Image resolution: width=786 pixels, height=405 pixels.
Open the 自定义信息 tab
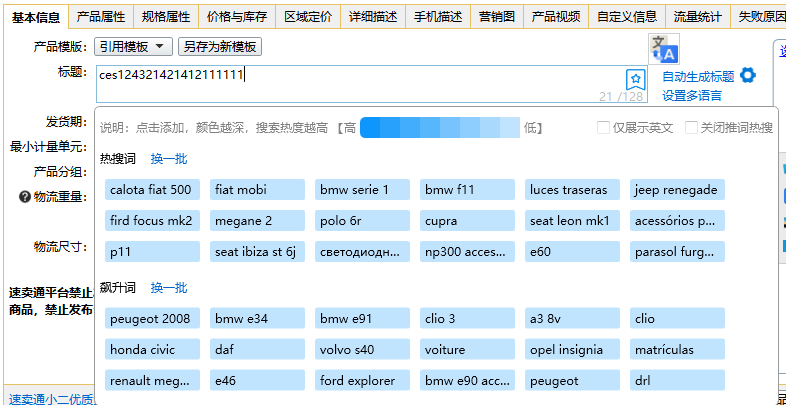627,17
